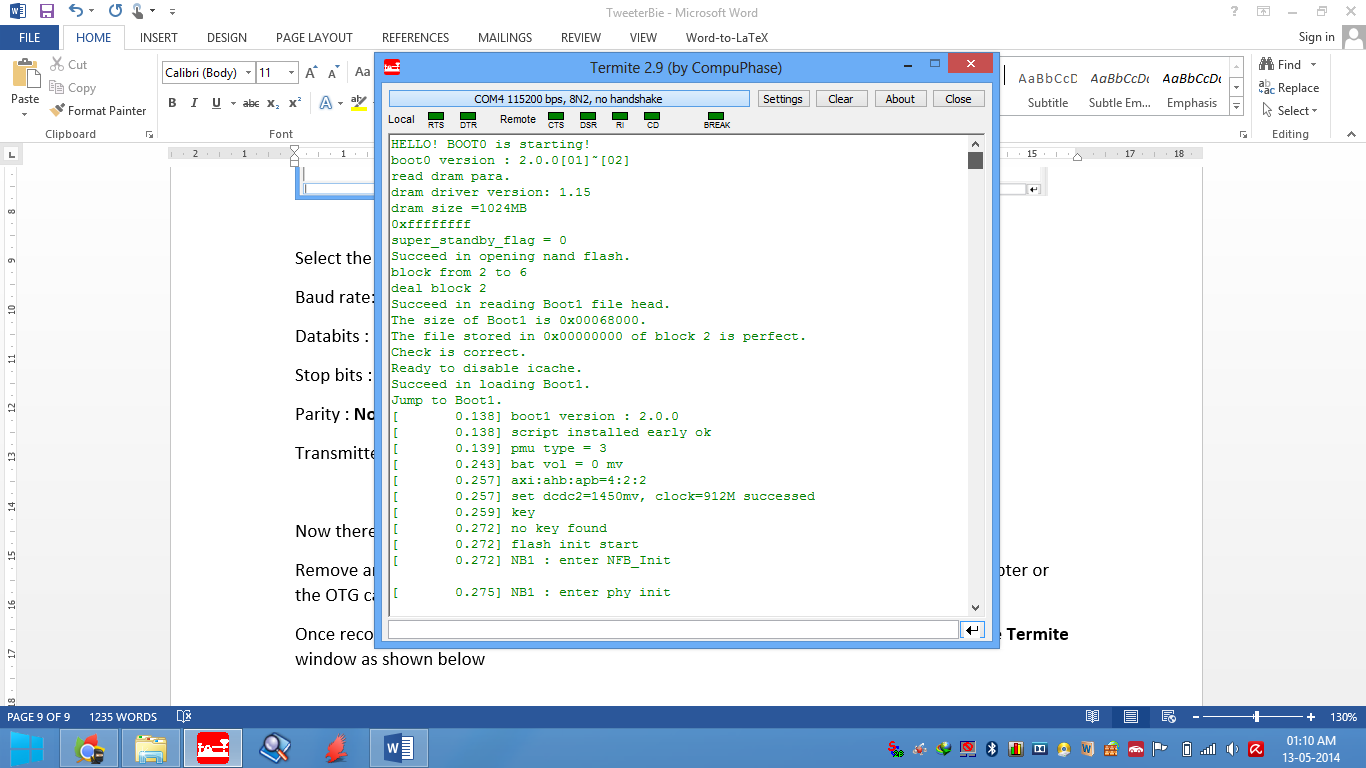This screenshot has height=768, width=1366.
Task: Click Termite icon in the taskbar
Action: (x=212, y=747)
